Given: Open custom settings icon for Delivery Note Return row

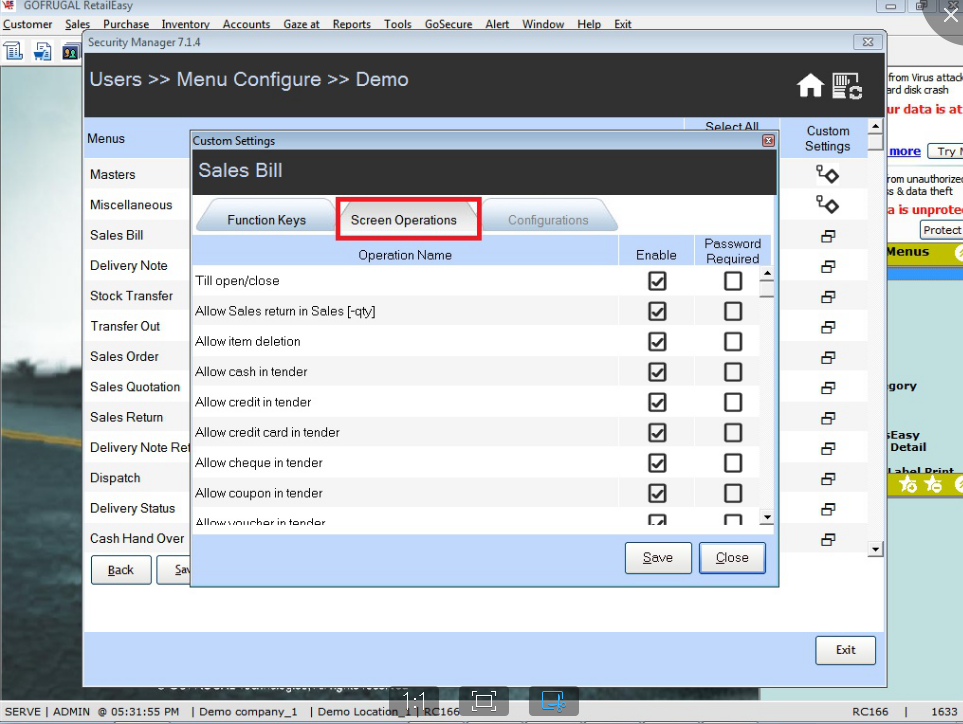Looking at the screenshot, I should (x=828, y=448).
